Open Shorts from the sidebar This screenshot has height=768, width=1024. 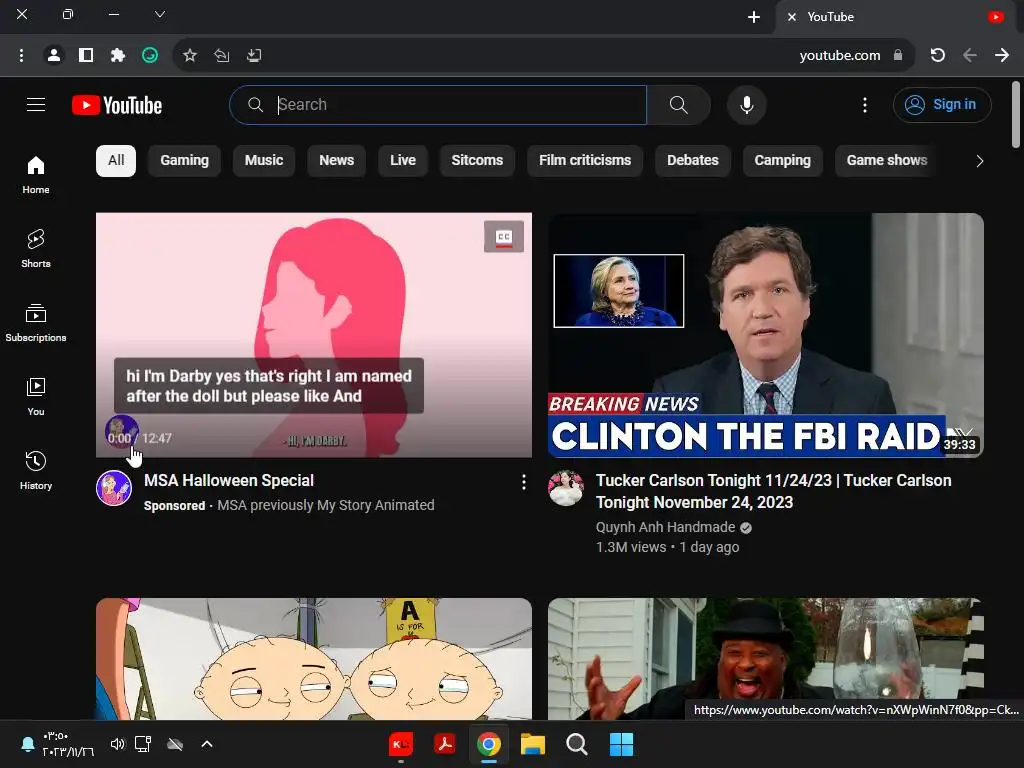(x=36, y=249)
